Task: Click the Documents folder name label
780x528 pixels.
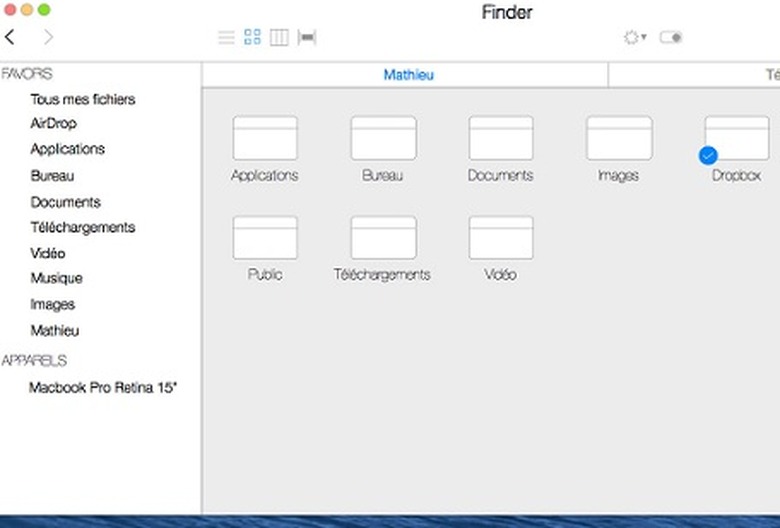Action: tap(500, 175)
